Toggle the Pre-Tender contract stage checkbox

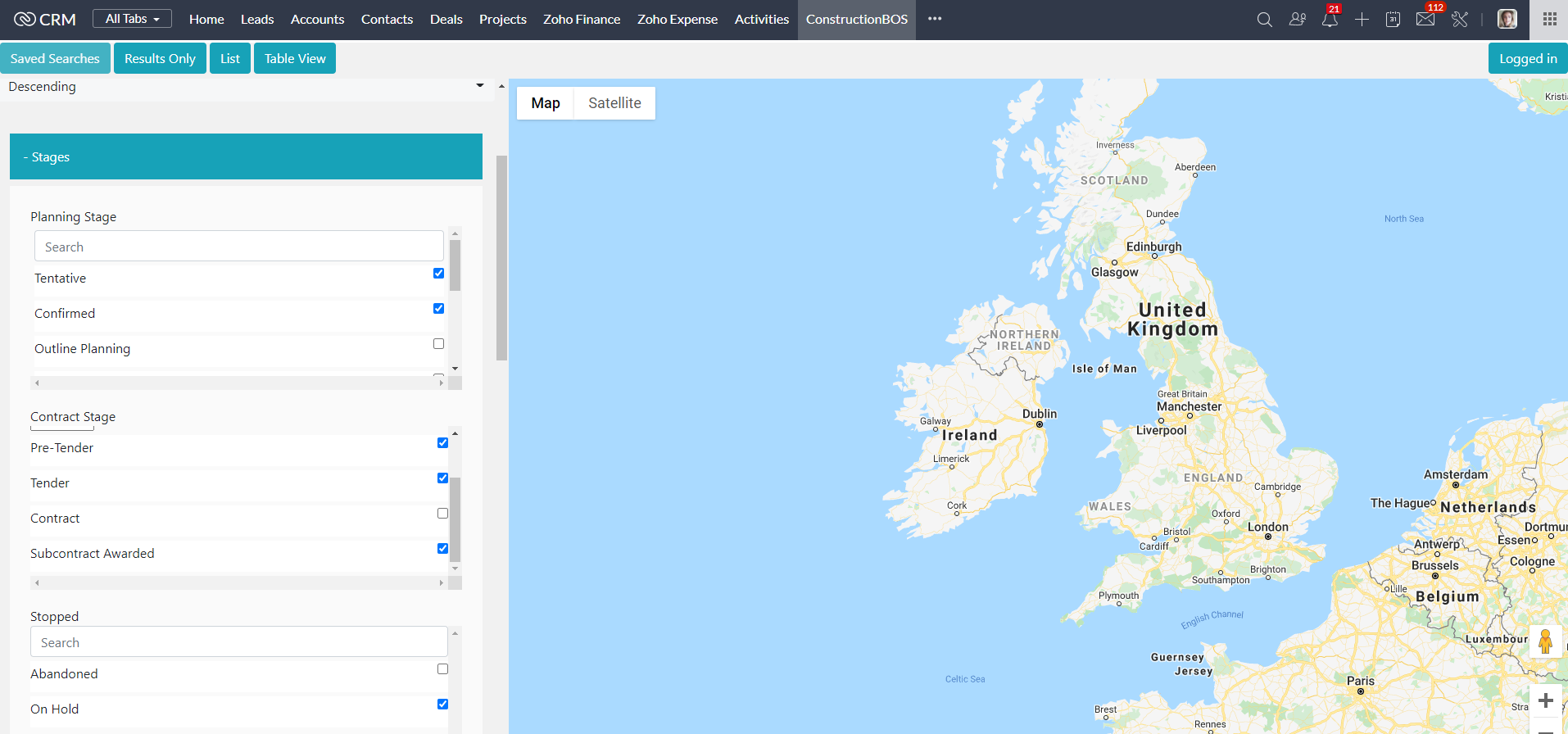(x=443, y=443)
